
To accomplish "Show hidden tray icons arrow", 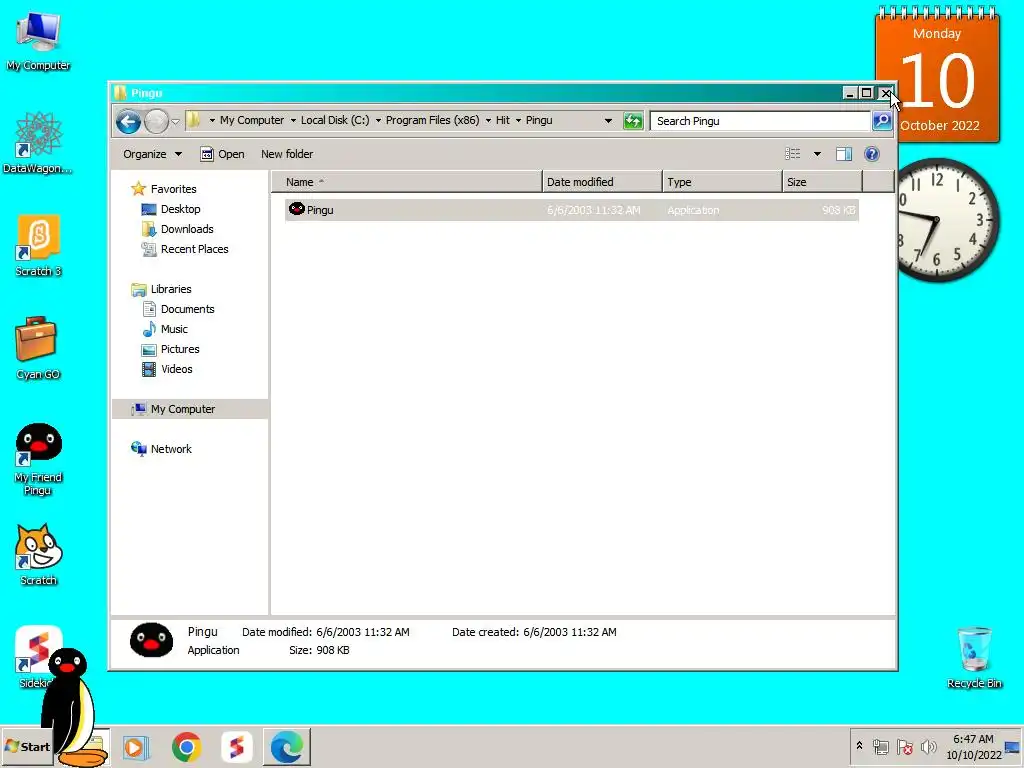I will 859,746.
